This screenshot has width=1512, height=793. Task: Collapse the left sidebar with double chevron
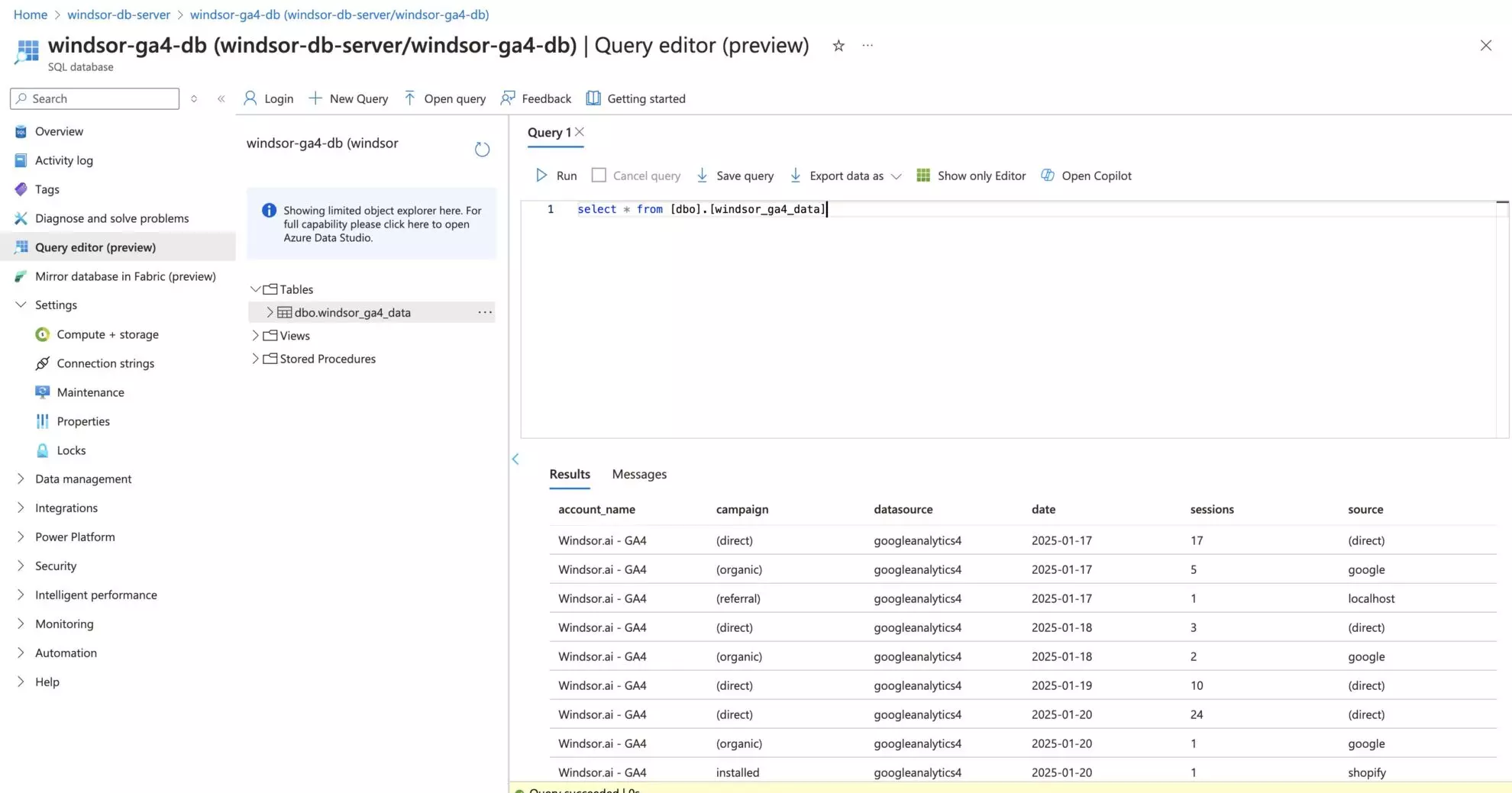[x=221, y=98]
